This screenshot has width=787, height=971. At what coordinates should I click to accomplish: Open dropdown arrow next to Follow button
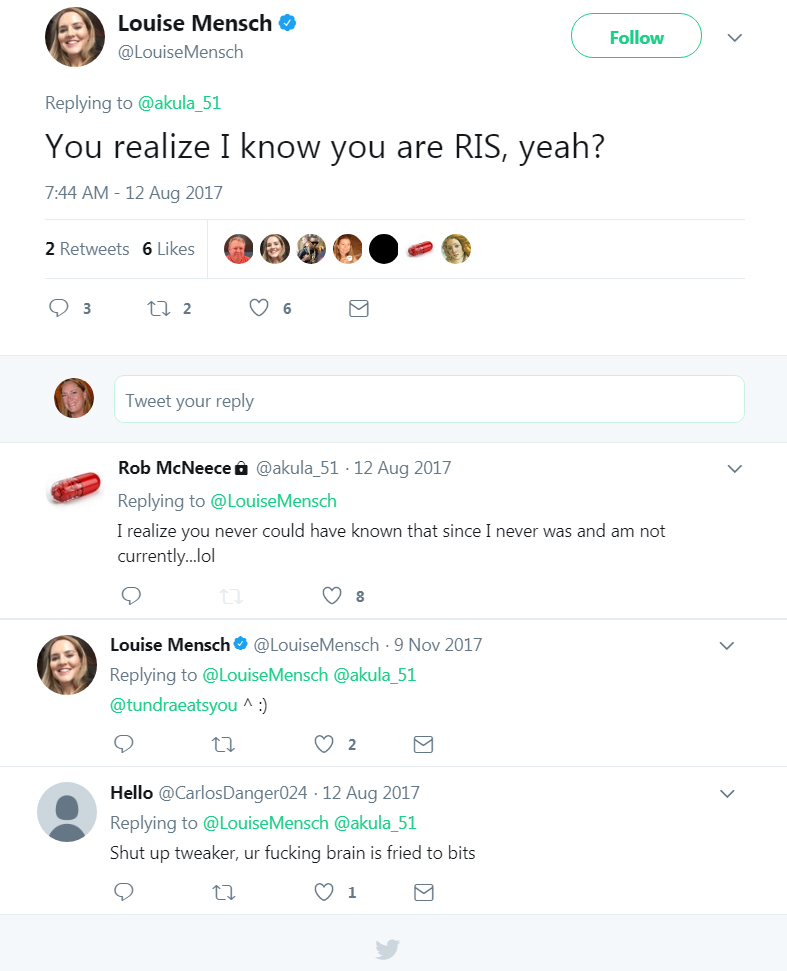[x=735, y=38]
